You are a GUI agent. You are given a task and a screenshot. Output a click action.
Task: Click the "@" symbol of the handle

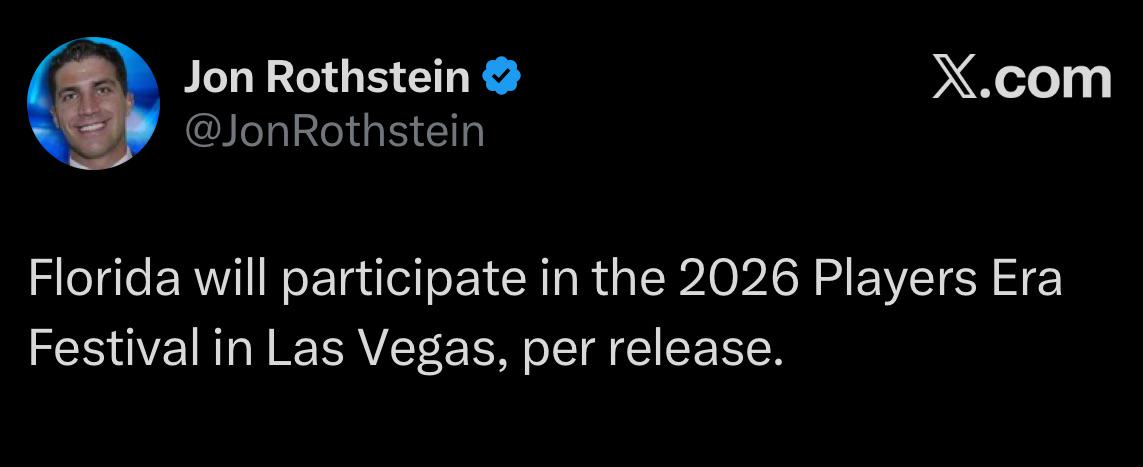[200, 133]
